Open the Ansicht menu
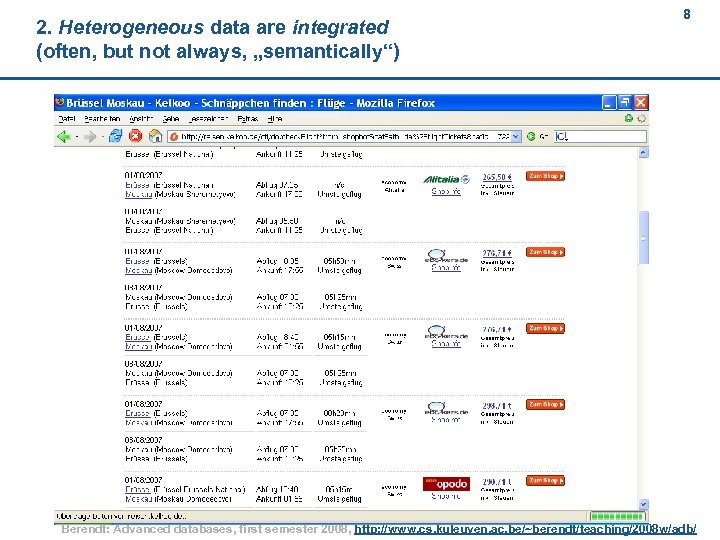The image size is (720, 540). point(141,119)
